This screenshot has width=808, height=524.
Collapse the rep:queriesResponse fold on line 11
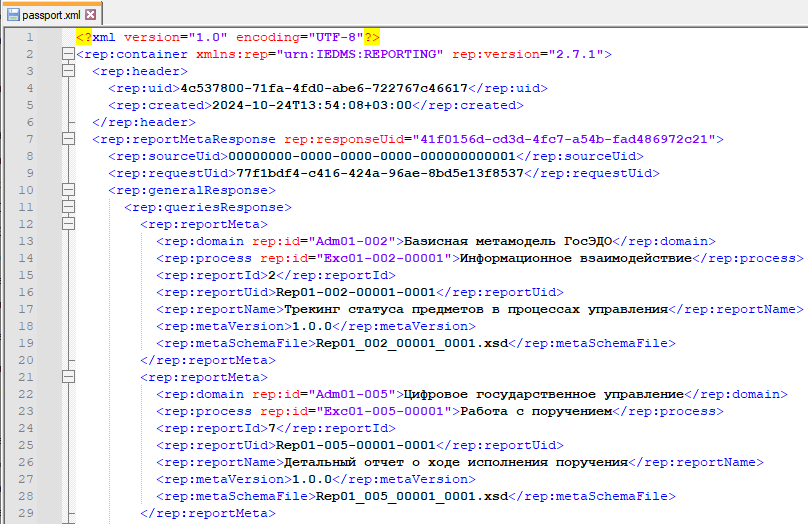click(x=68, y=207)
